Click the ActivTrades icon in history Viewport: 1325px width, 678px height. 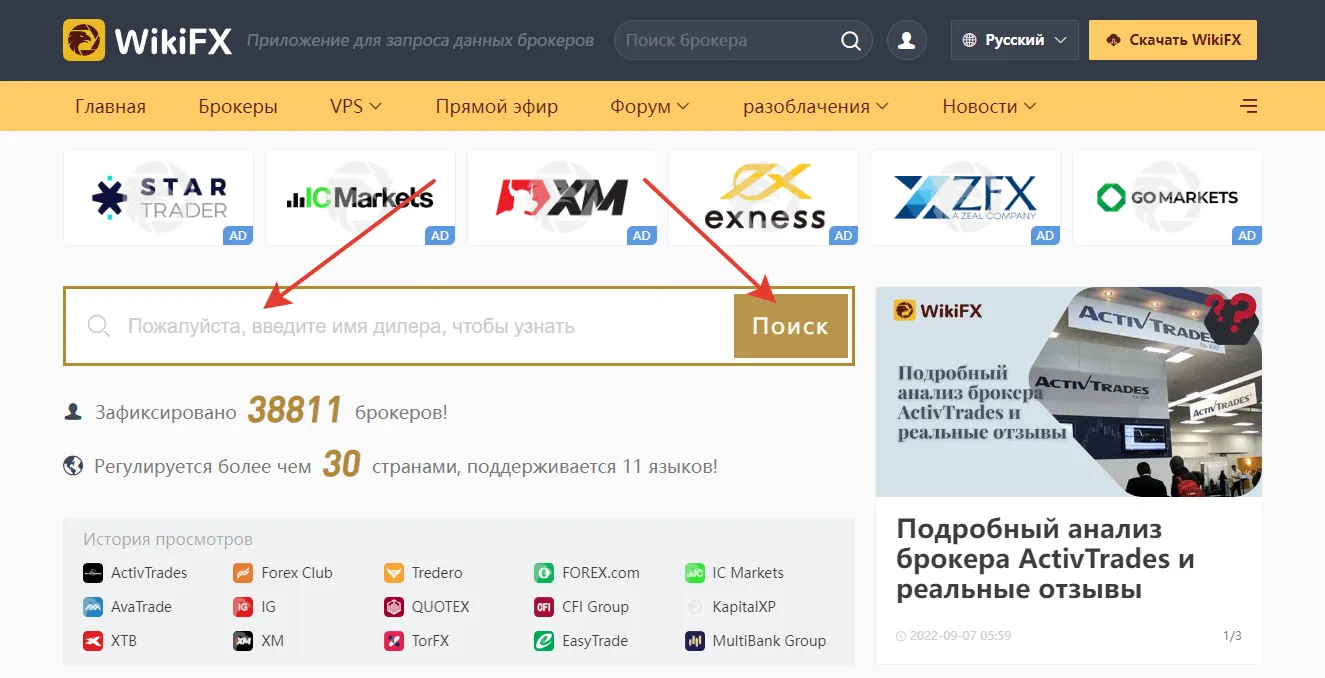(93, 573)
